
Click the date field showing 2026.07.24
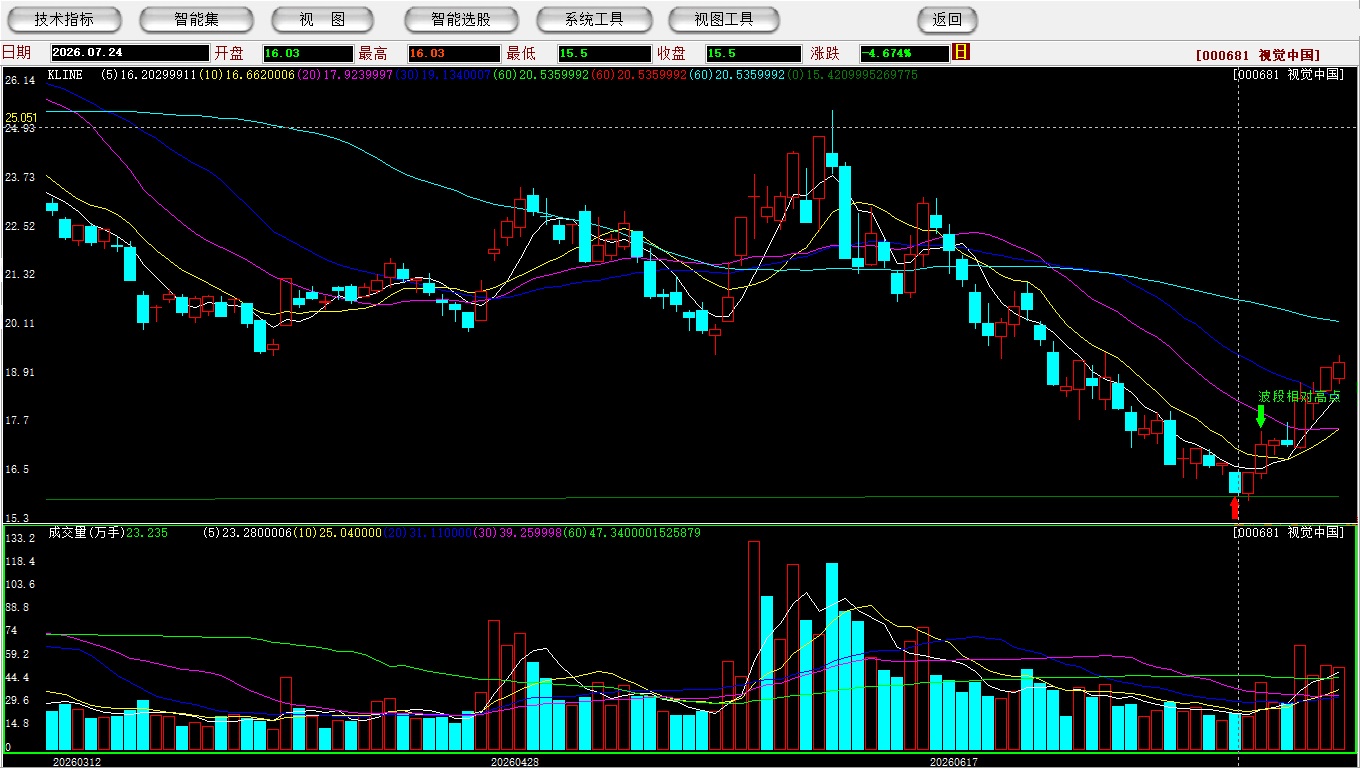pos(130,53)
